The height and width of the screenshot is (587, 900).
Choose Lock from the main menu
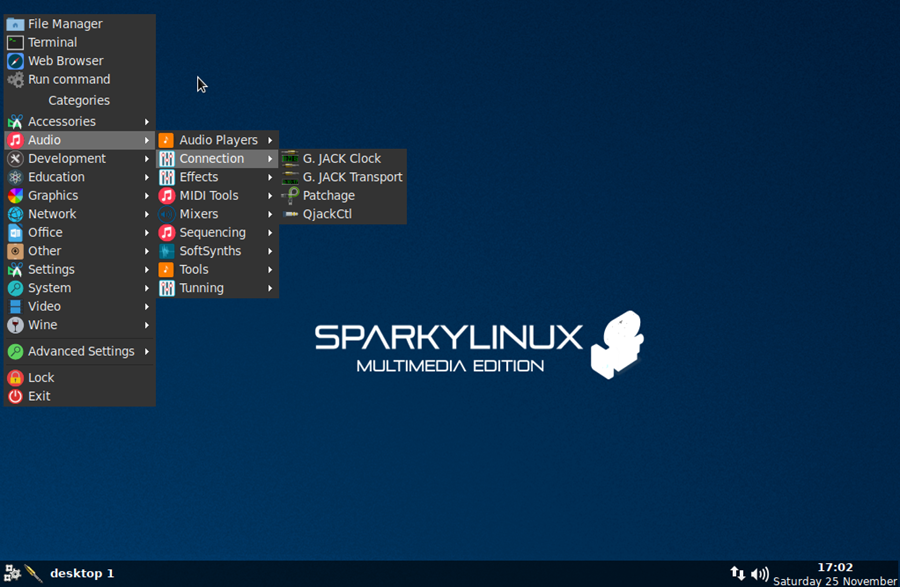80,378
